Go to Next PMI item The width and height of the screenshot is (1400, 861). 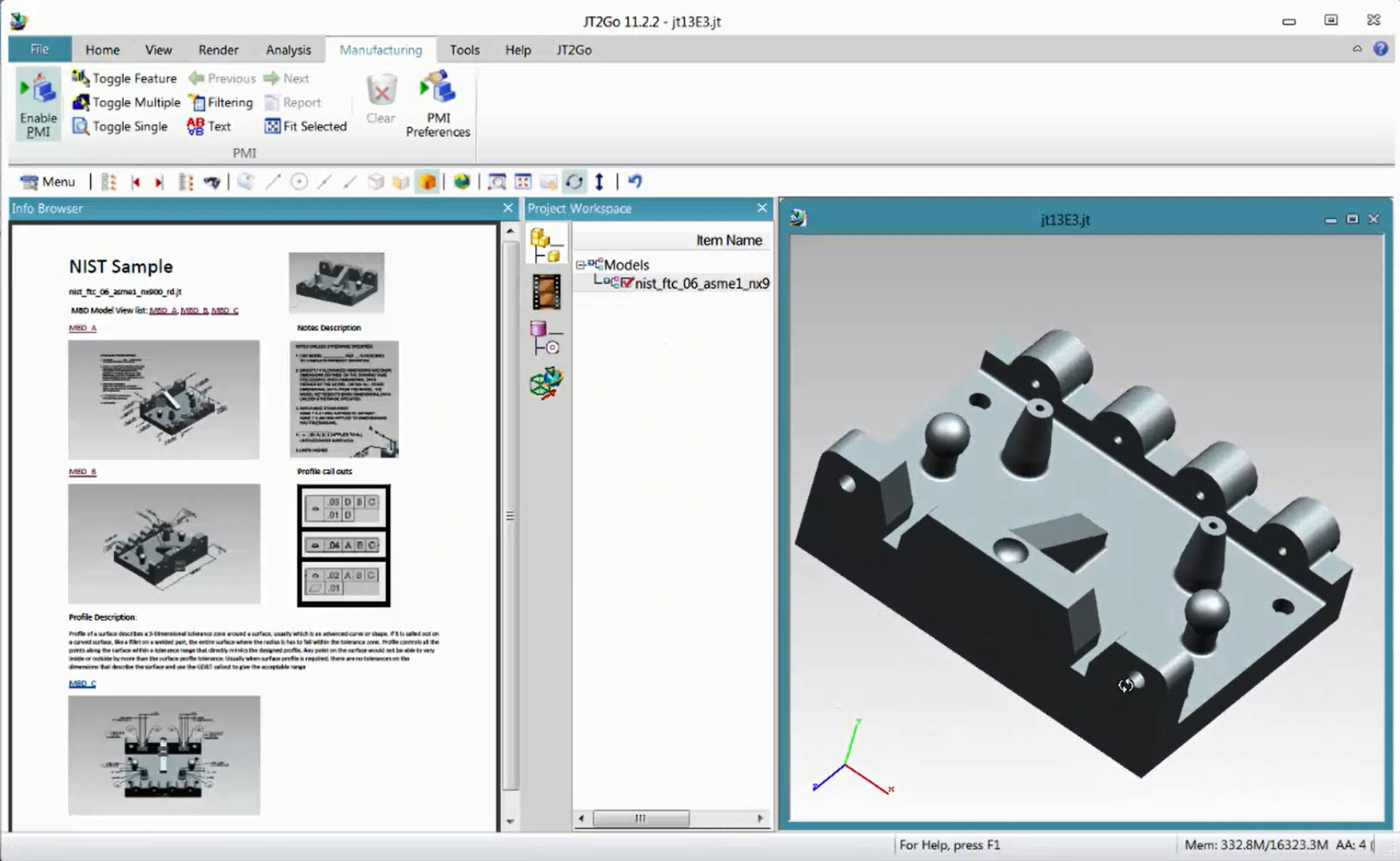[286, 78]
